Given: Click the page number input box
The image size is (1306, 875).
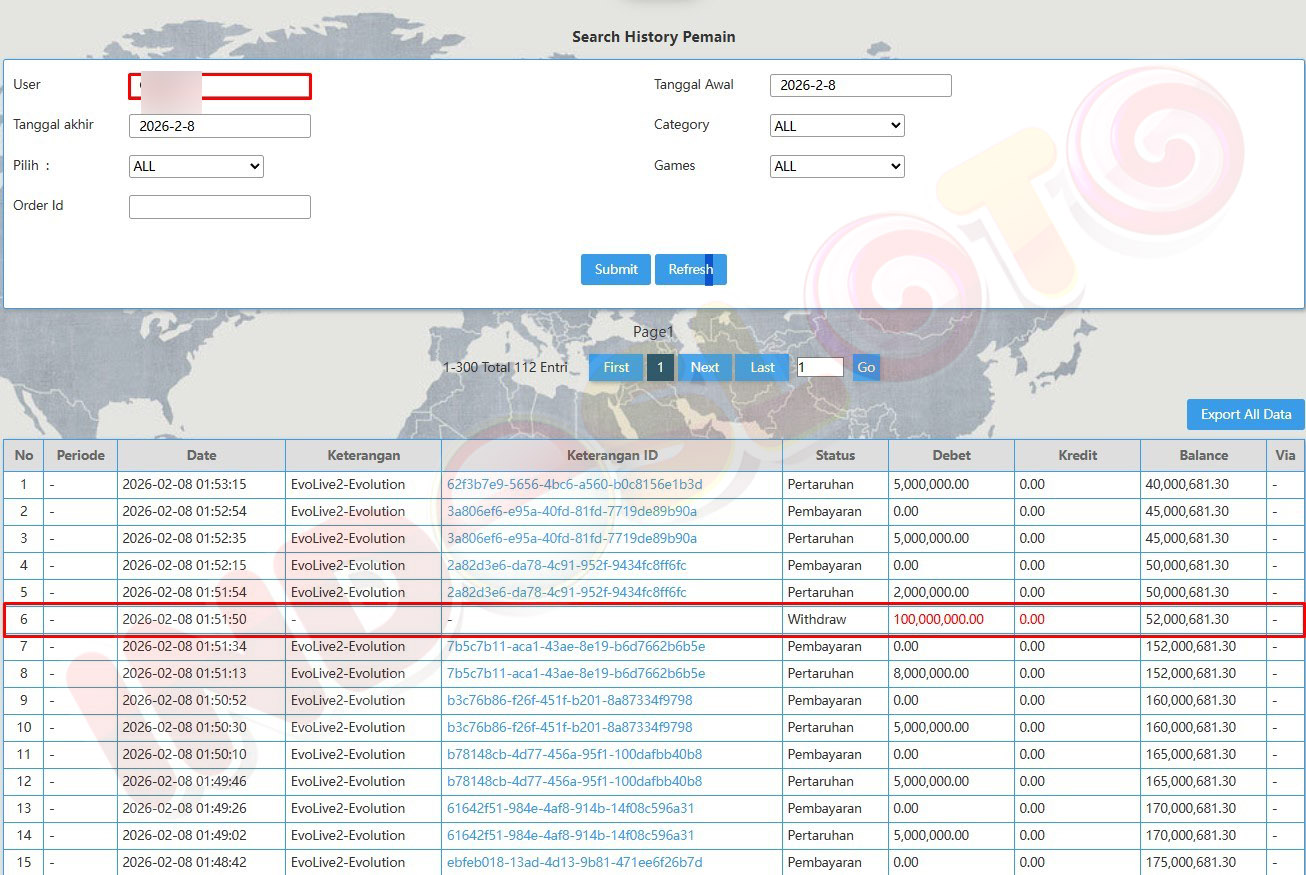Looking at the screenshot, I should pos(820,367).
